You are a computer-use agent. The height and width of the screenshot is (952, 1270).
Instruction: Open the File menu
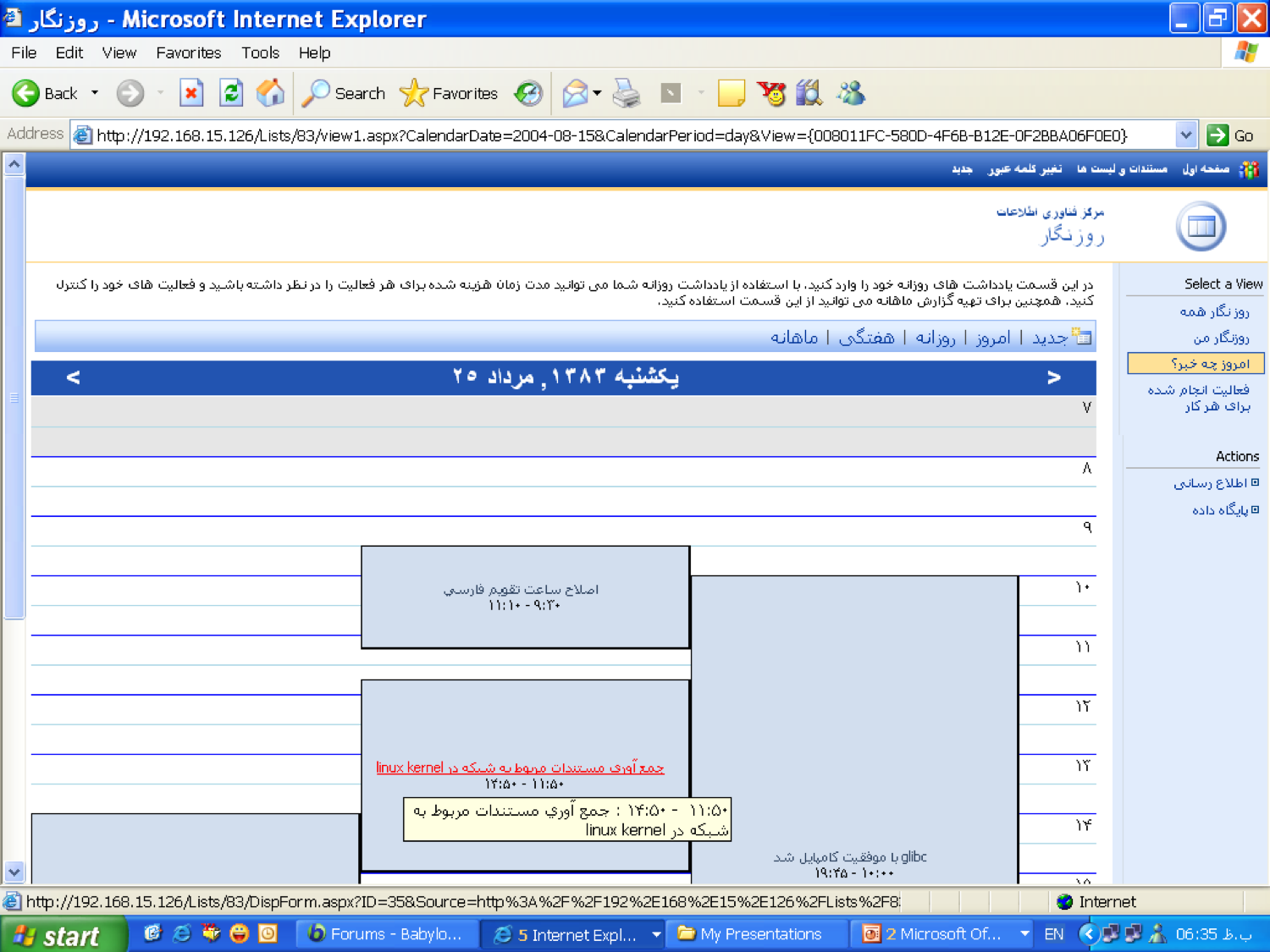point(24,52)
